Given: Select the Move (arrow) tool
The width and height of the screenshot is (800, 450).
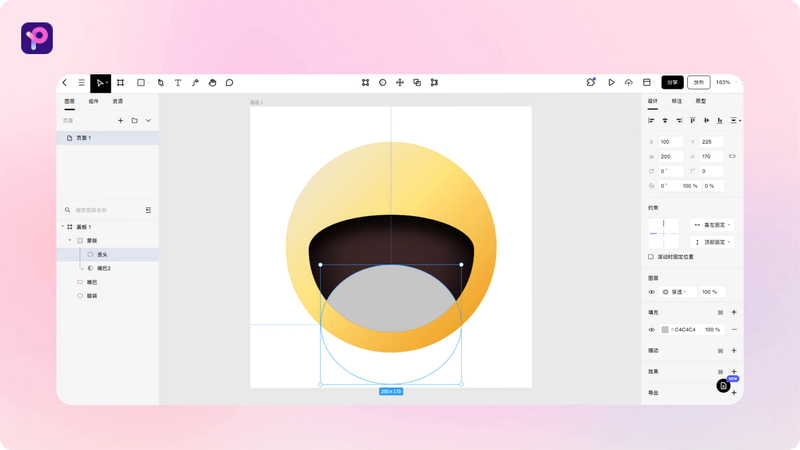Looking at the screenshot, I should click(101, 83).
